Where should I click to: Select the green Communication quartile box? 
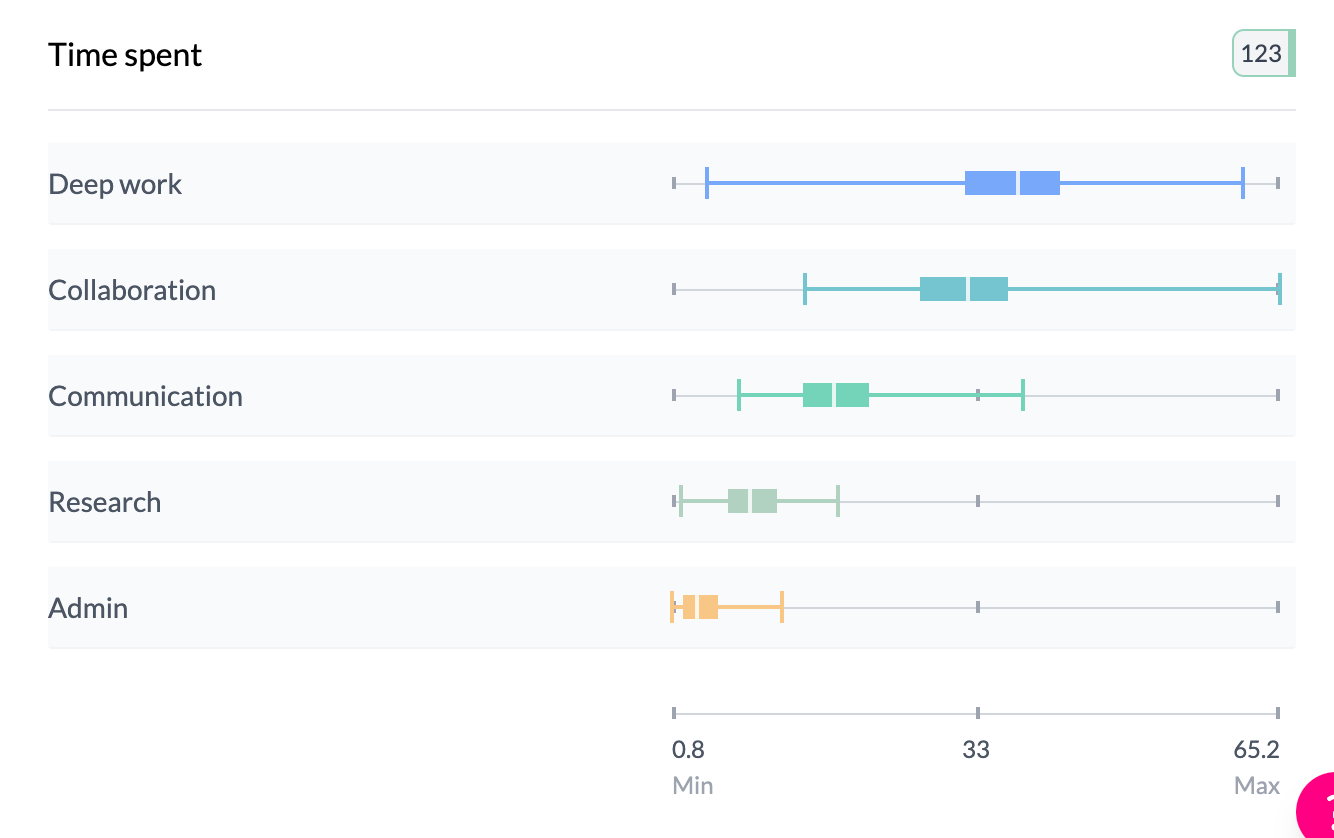click(835, 395)
